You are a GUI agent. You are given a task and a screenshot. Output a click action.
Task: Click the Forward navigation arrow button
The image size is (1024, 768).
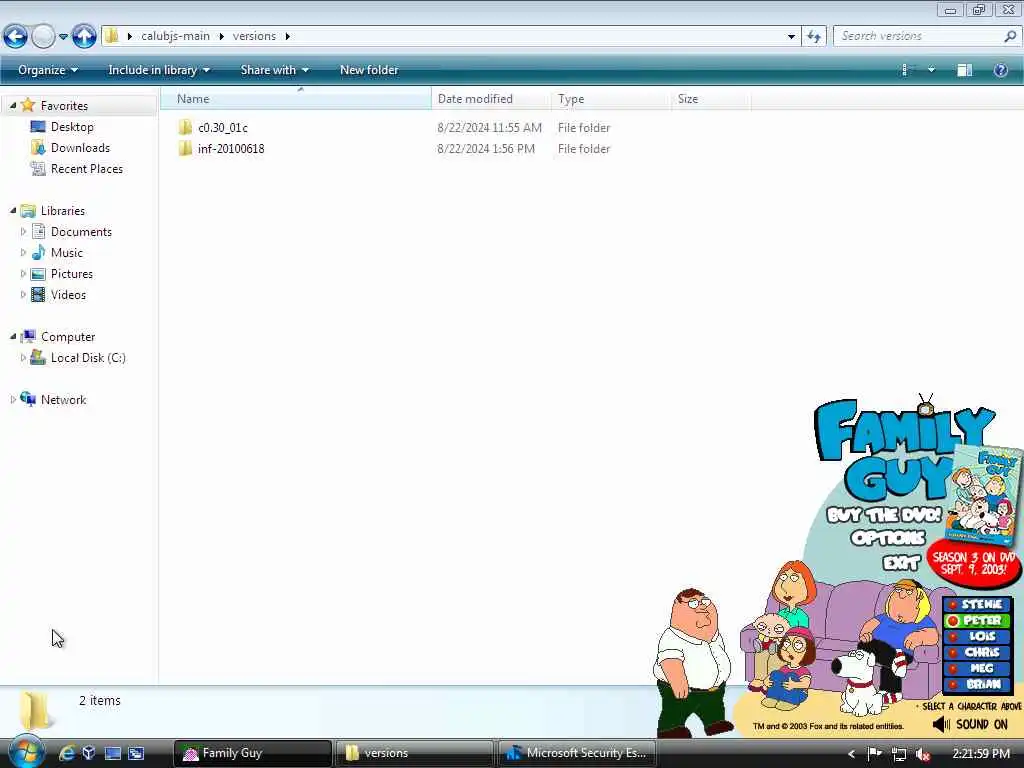click(x=43, y=36)
